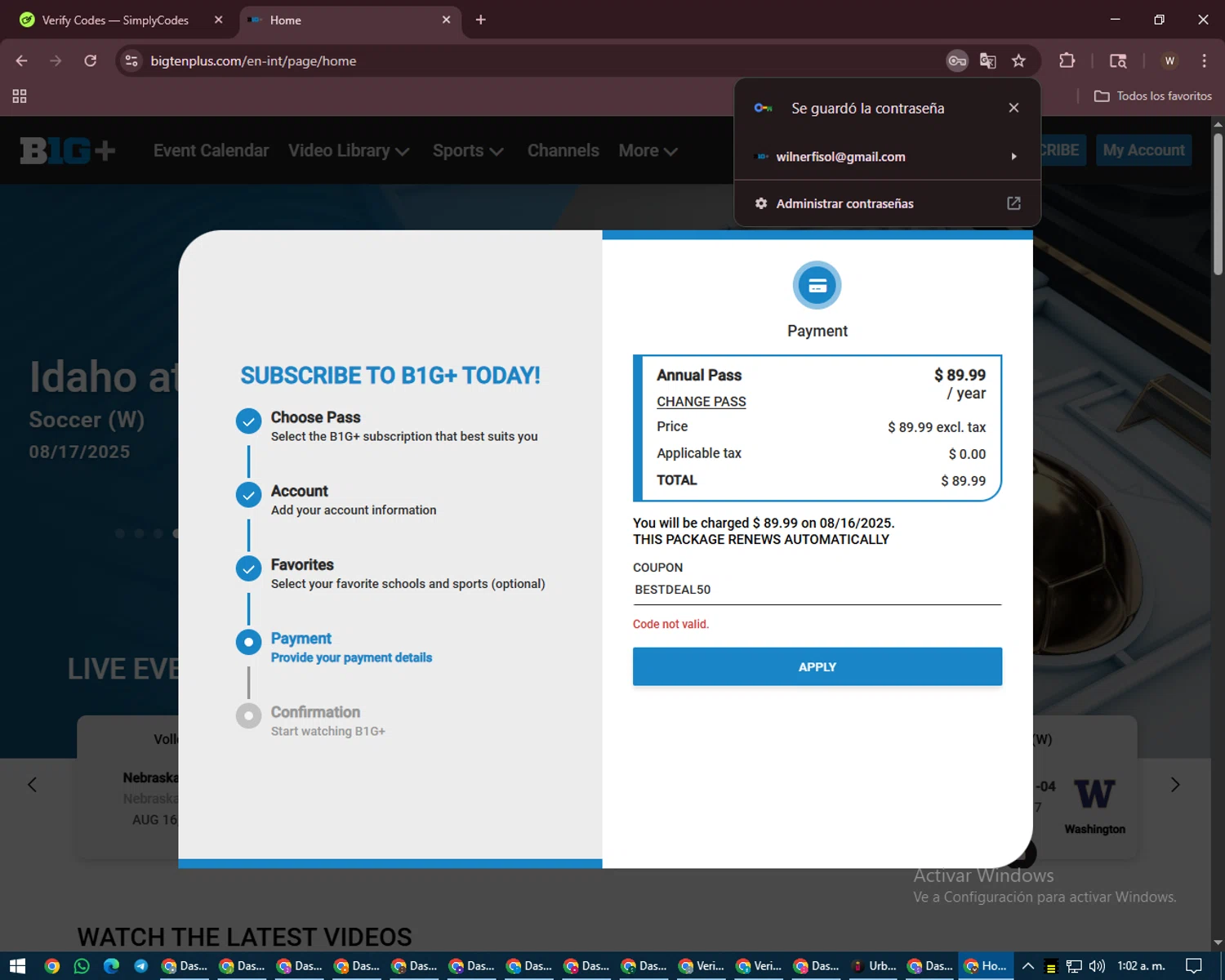1225x980 pixels.
Task: Click the Confirmation step indicator
Action: [248, 716]
